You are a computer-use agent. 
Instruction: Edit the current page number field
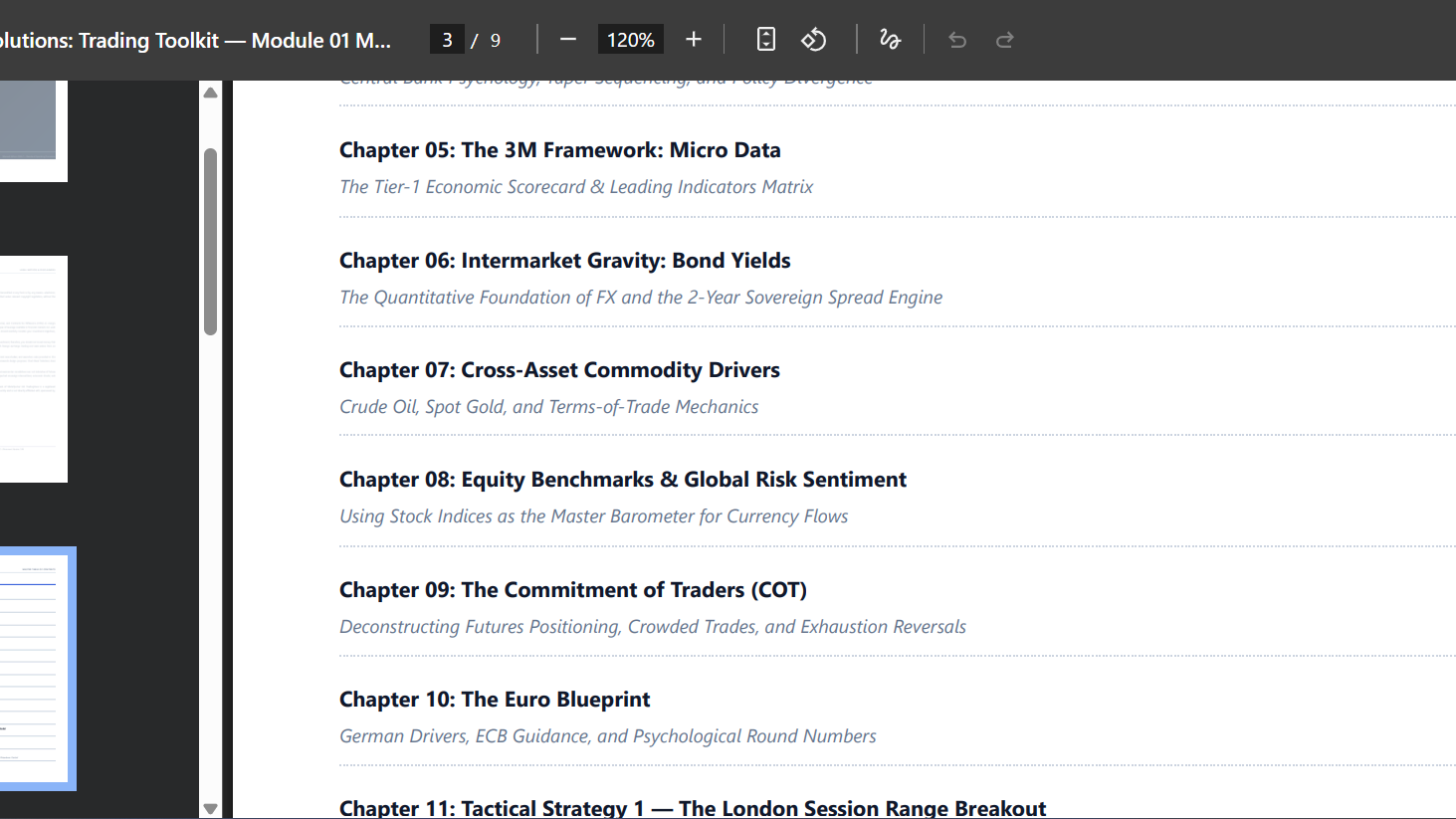coord(447,40)
